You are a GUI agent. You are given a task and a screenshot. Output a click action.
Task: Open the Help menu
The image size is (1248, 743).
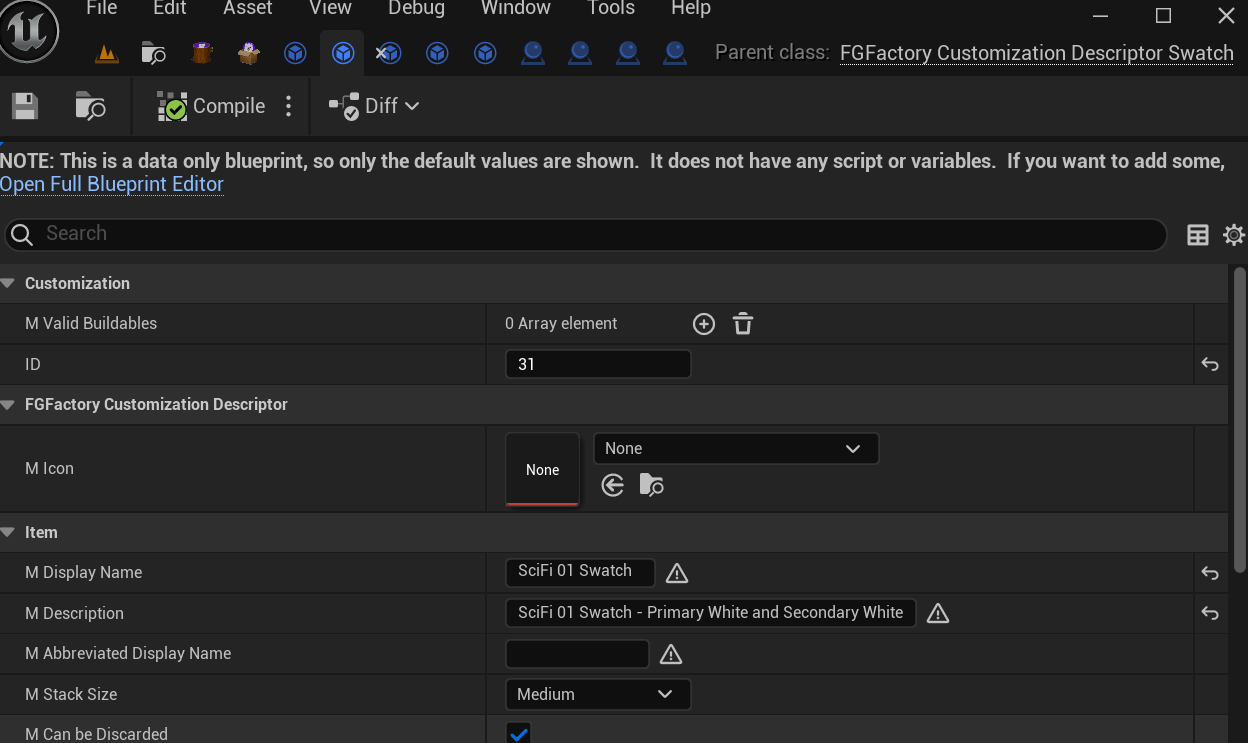click(x=691, y=9)
